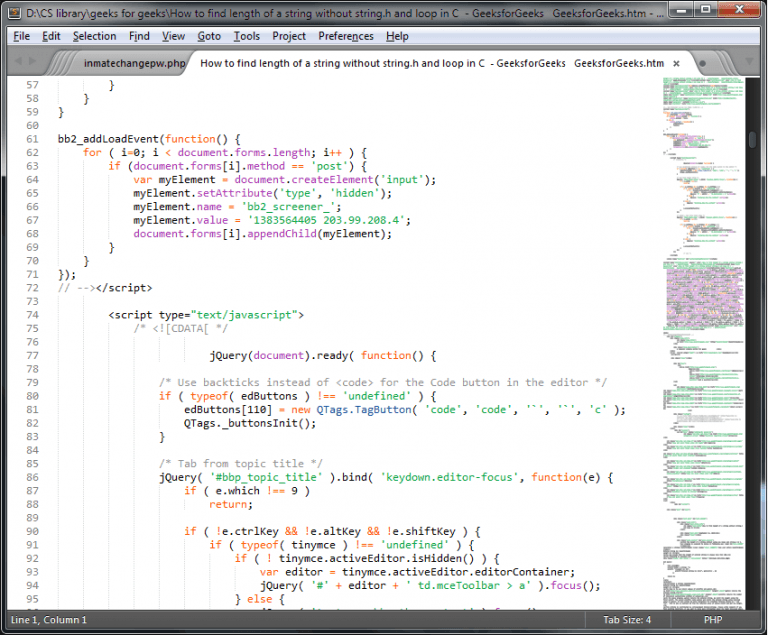Open the tab list dropdown arrow
The height and width of the screenshot is (635, 768).
tap(748, 63)
